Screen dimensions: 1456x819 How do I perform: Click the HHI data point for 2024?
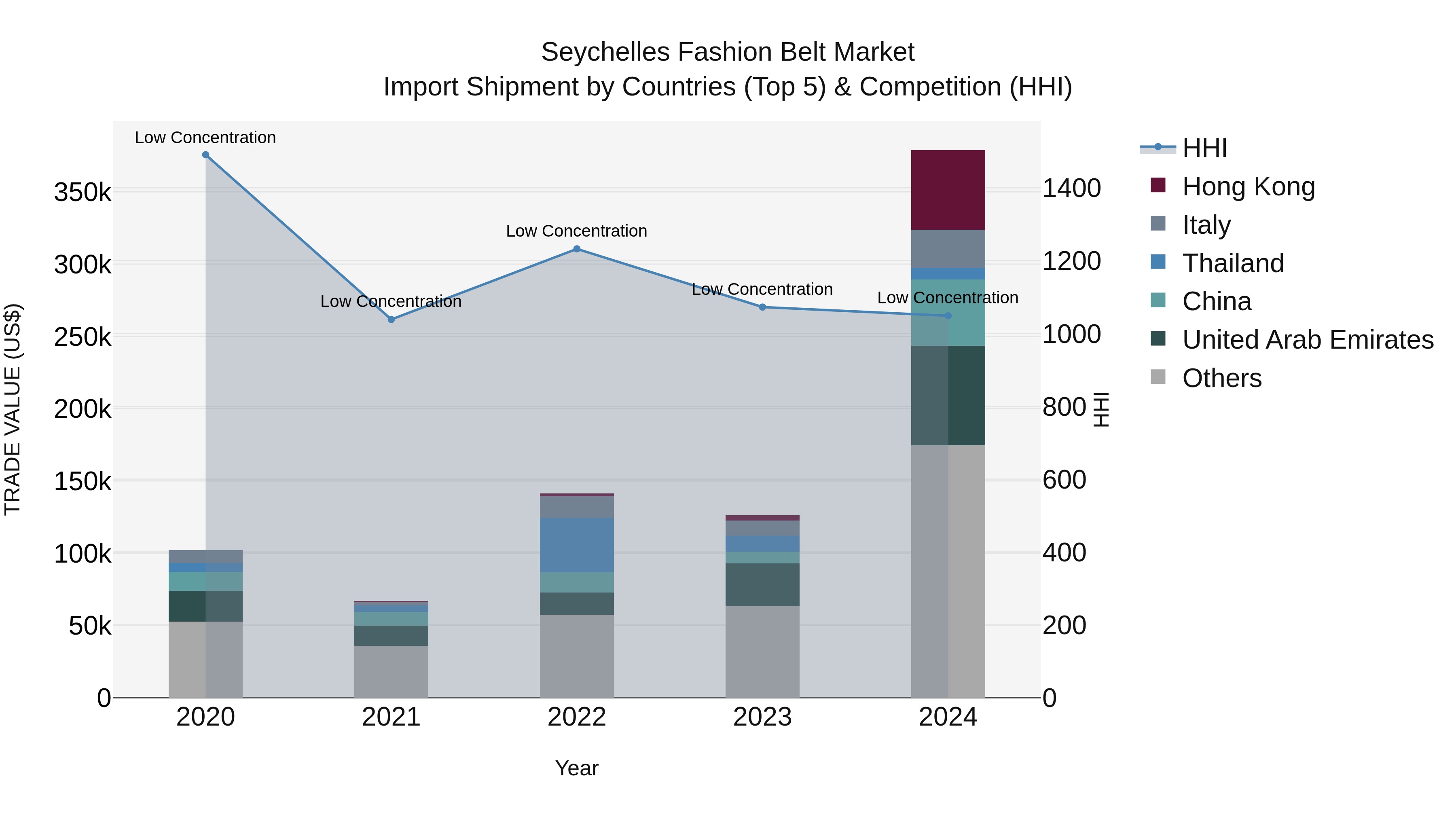(x=948, y=316)
